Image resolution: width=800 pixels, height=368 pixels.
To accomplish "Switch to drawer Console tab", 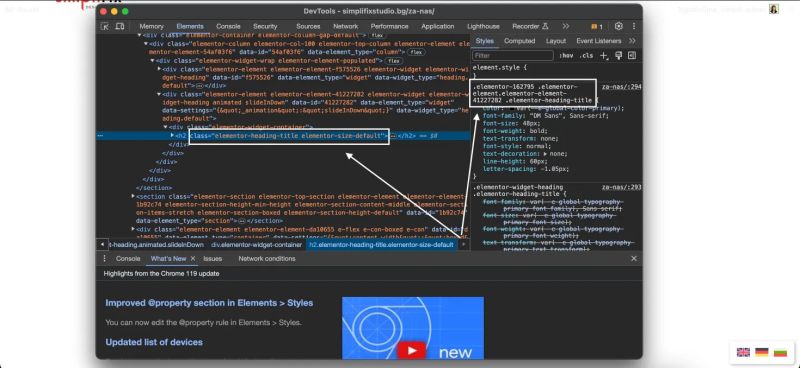I will 128,259.
